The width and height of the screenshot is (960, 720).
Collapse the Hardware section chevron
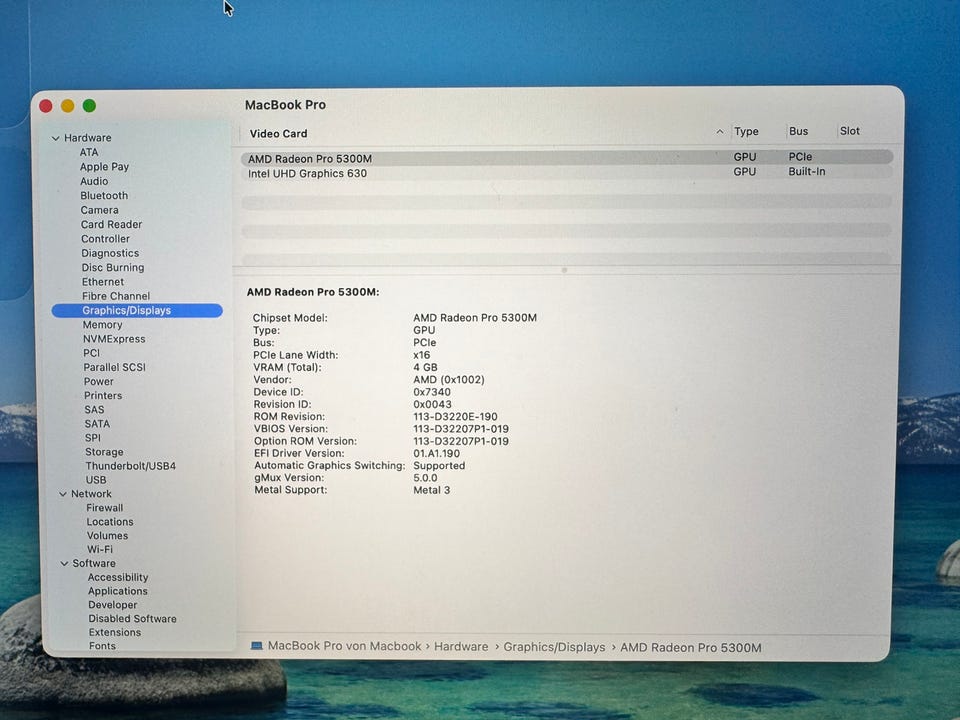pos(56,138)
